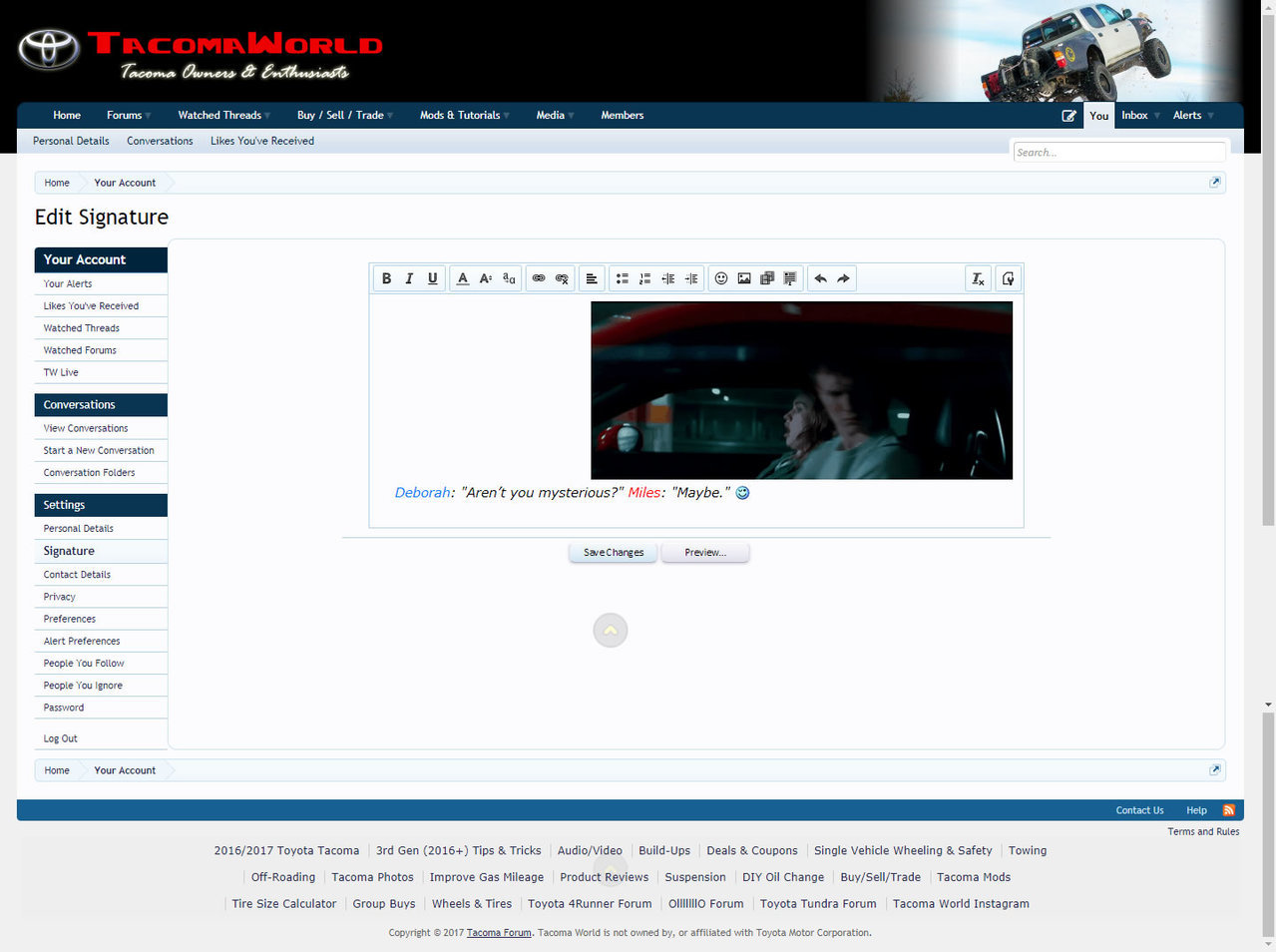Open Help in footer bar
This screenshot has height=952, width=1276.
pos(1196,810)
